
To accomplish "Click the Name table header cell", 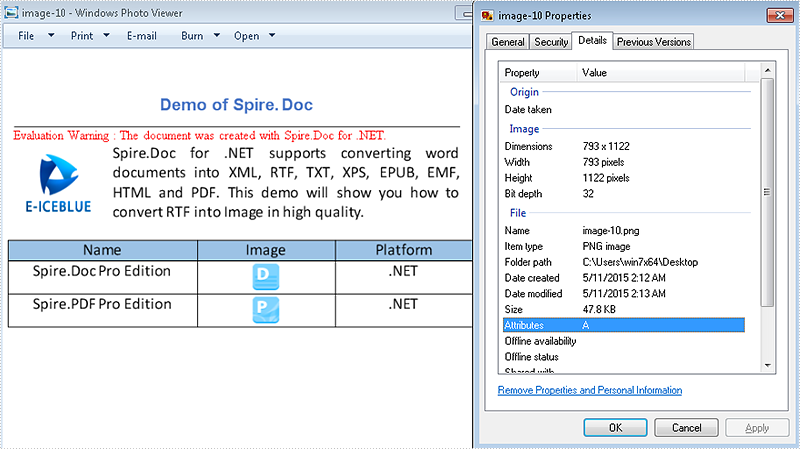I will click(x=103, y=250).
